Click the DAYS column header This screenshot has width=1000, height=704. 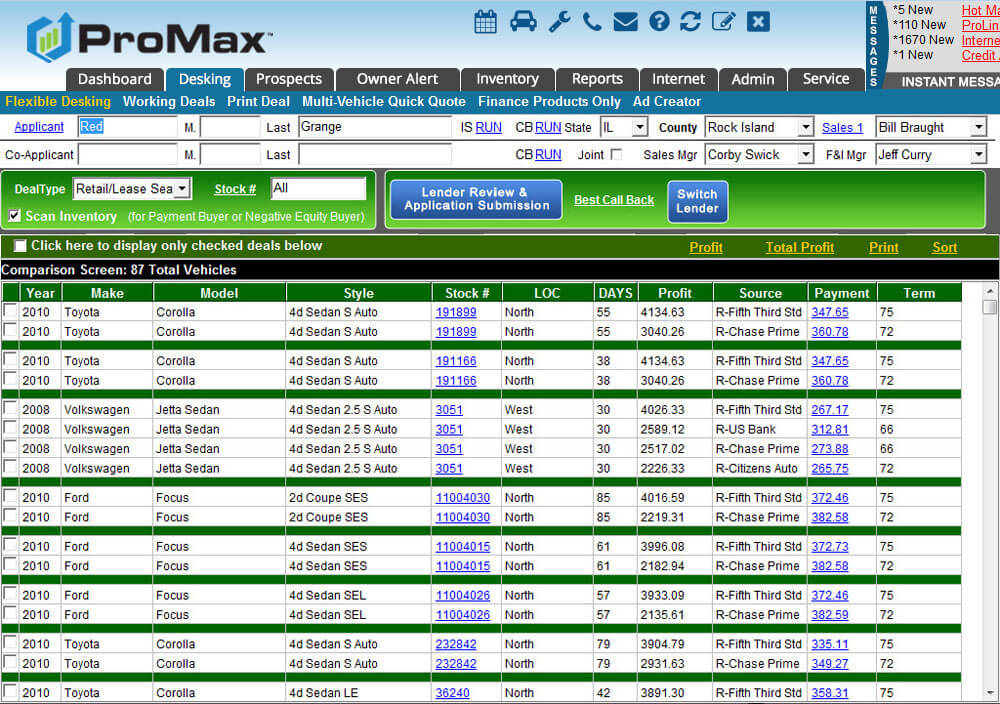click(615, 293)
